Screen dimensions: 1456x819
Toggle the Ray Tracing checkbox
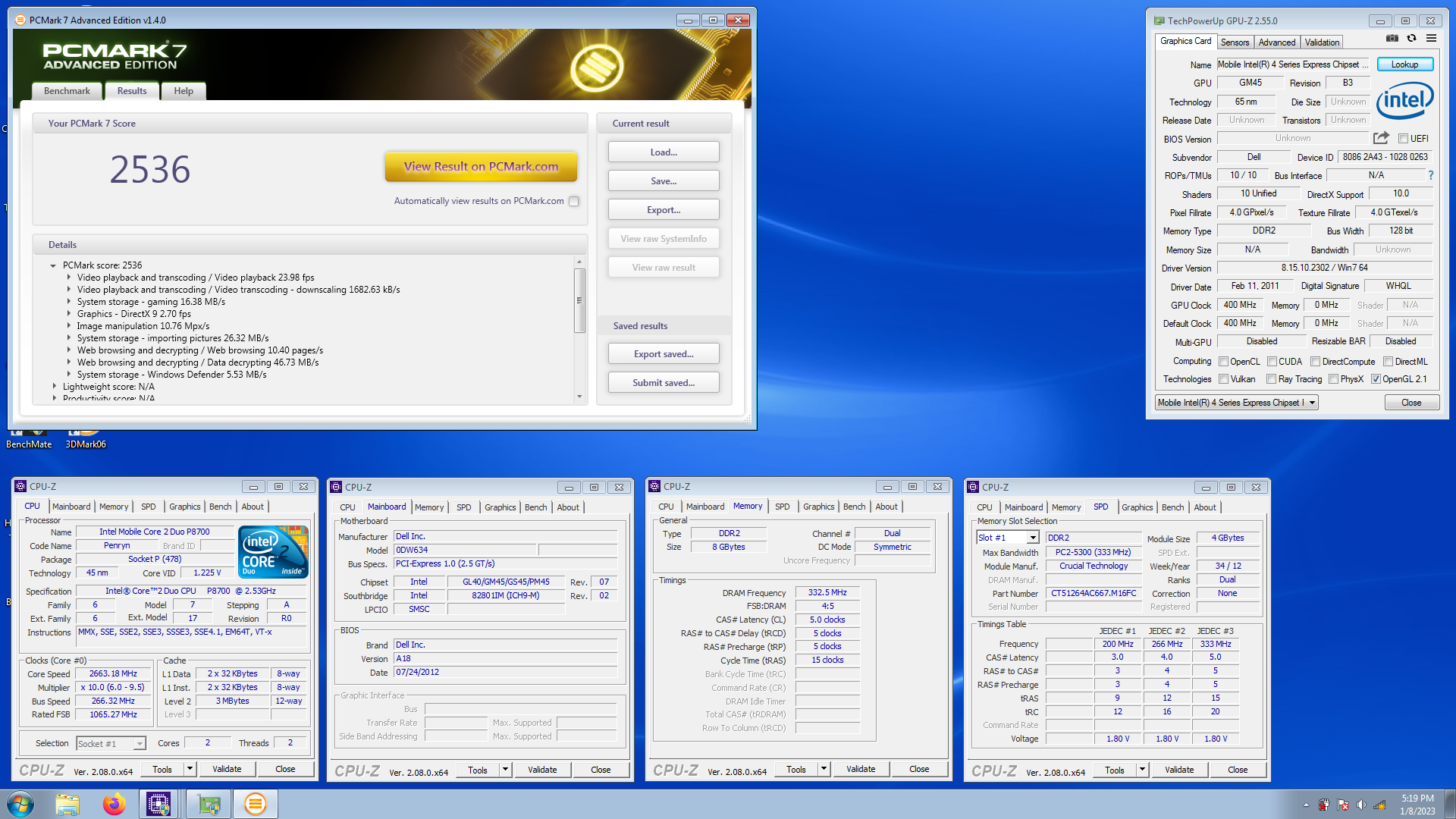click(1271, 379)
